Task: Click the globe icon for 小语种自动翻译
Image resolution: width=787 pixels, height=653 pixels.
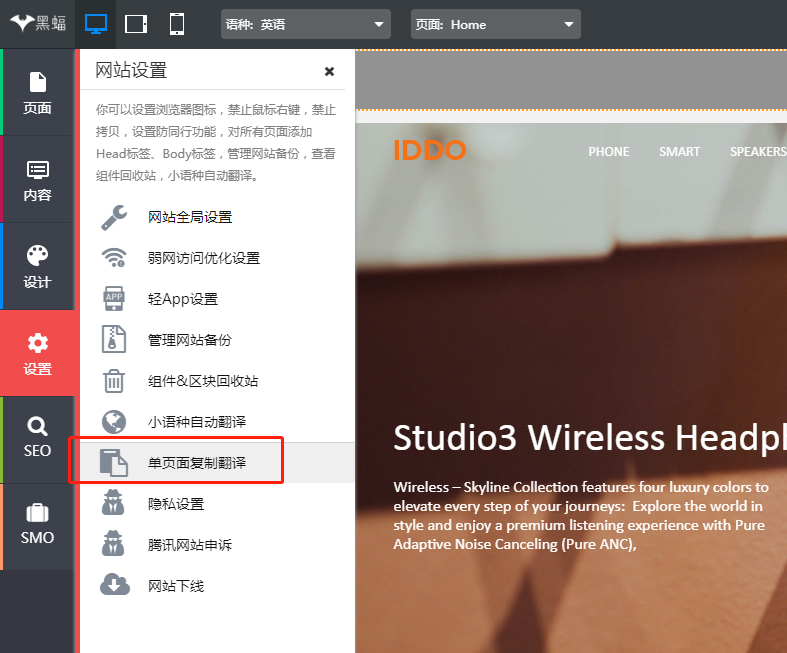Action: [115, 422]
